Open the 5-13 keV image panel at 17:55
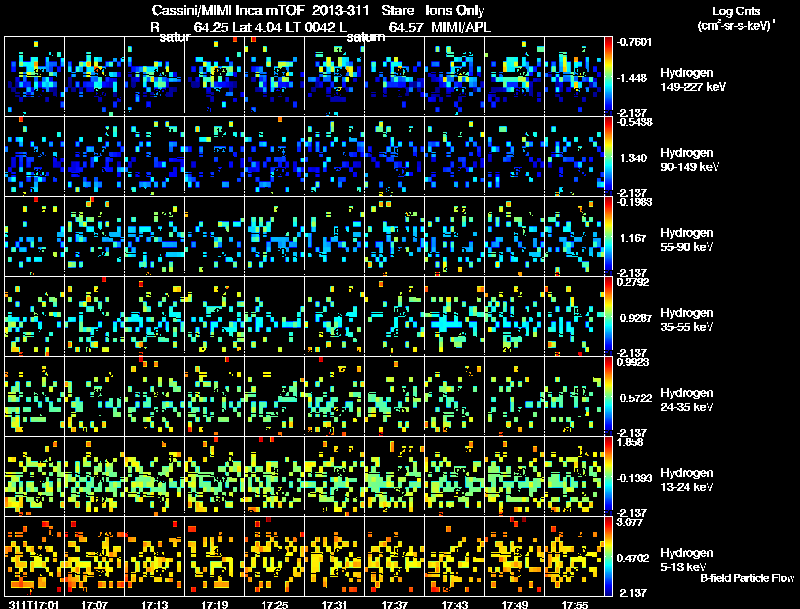This screenshot has width=800, height=609. [x=574, y=556]
